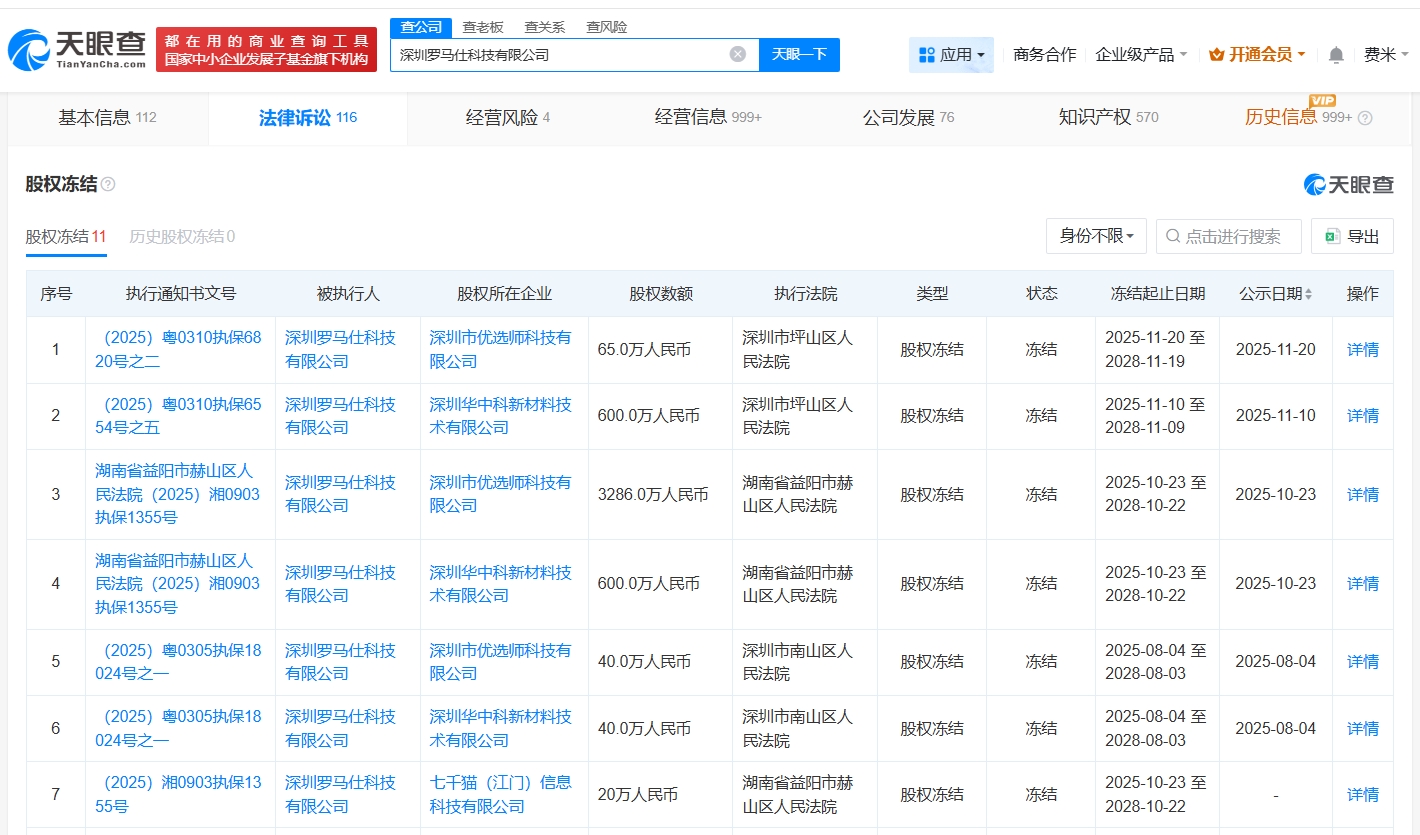Click the magnifier icon in table search
This screenshot has width=1420, height=835.
point(1173,236)
